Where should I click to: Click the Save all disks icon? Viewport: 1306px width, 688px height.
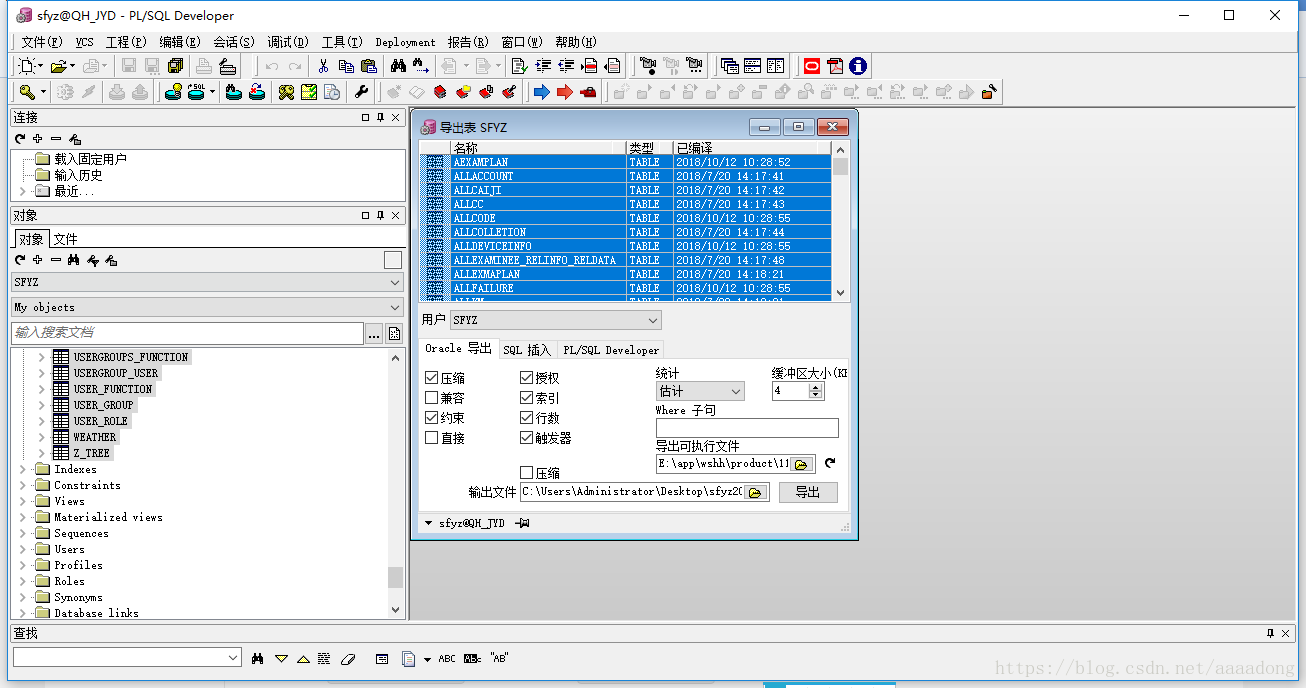coord(176,66)
